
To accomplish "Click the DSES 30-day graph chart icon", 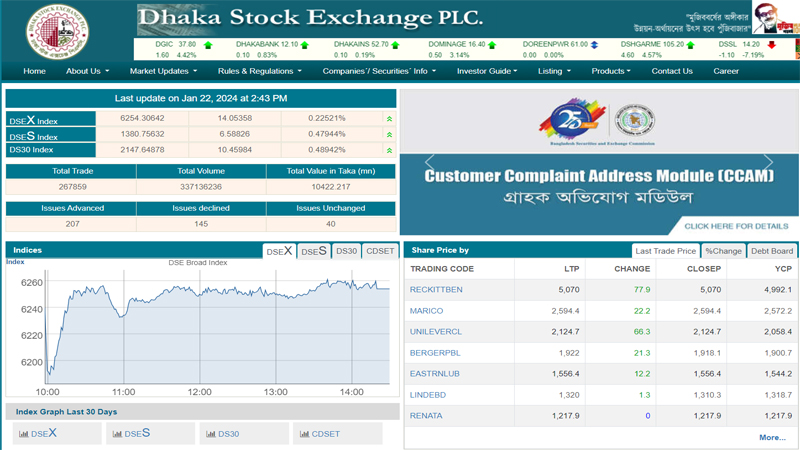I will click(x=117, y=434).
